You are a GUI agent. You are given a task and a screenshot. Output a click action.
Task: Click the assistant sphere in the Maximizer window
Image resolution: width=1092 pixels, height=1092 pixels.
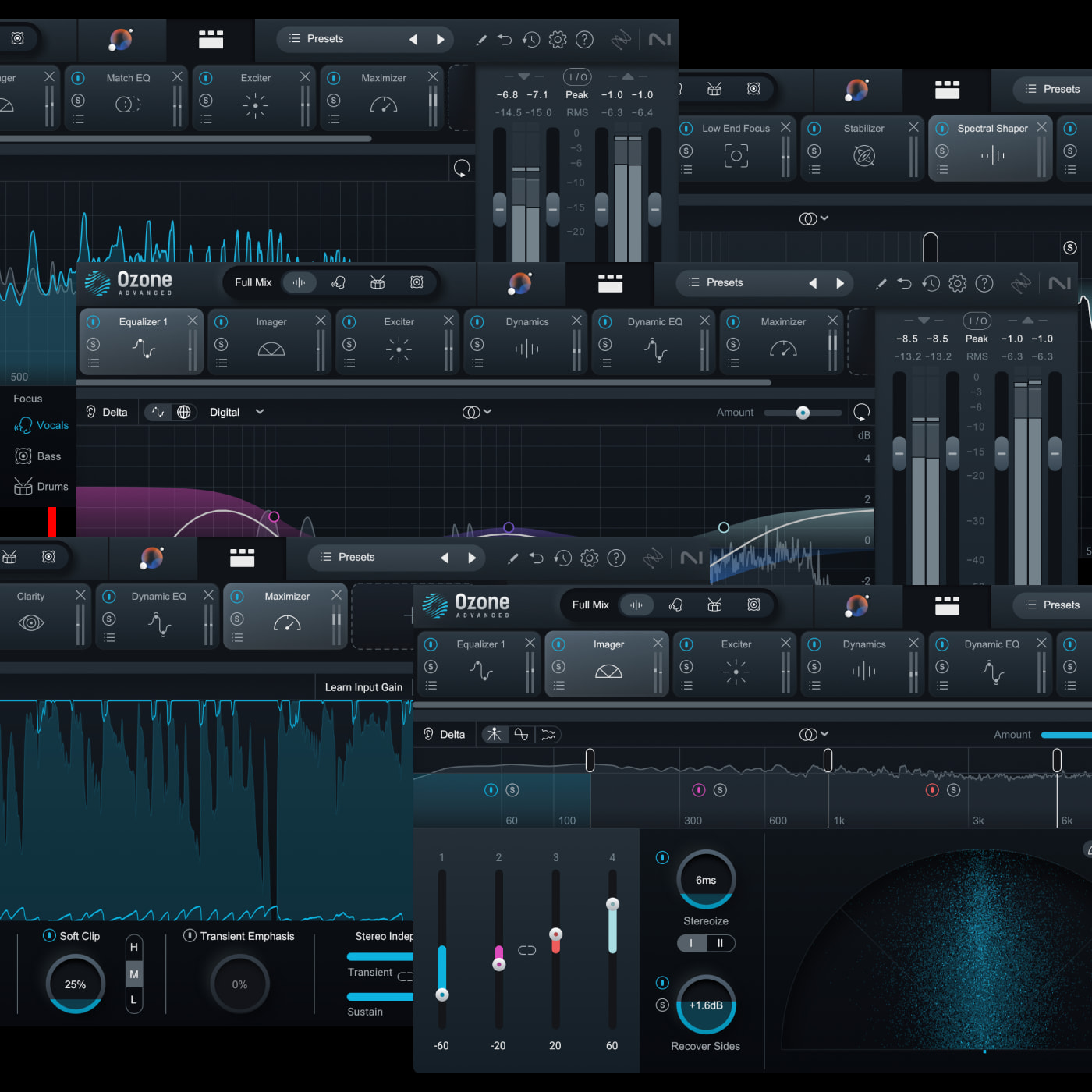tap(151, 558)
